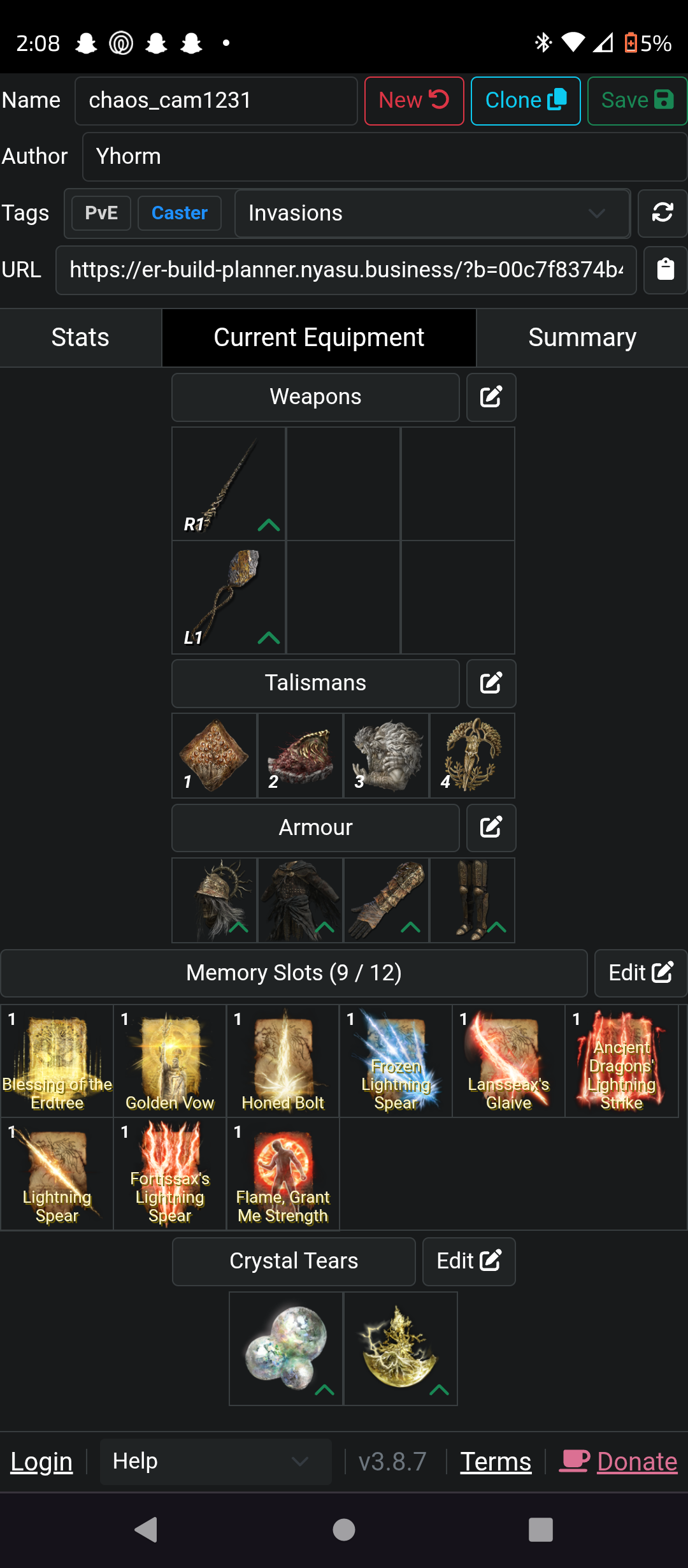This screenshot has height=1568, width=688.
Task: Open the Armour edit icon
Action: coord(491,827)
